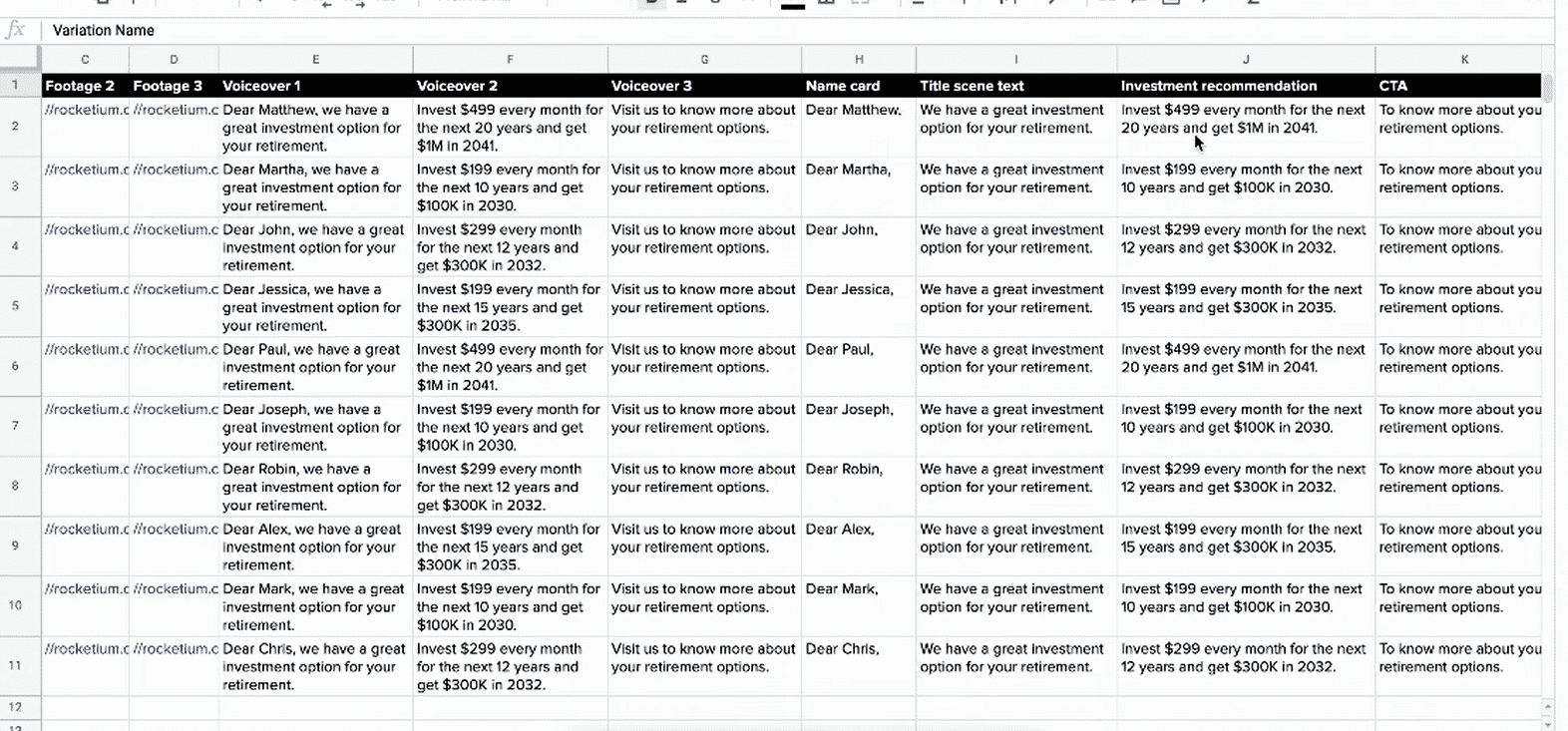The image size is (1568, 731).
Task: Click the vertical scrollbar thumb
Action: tap(1547, 88)
